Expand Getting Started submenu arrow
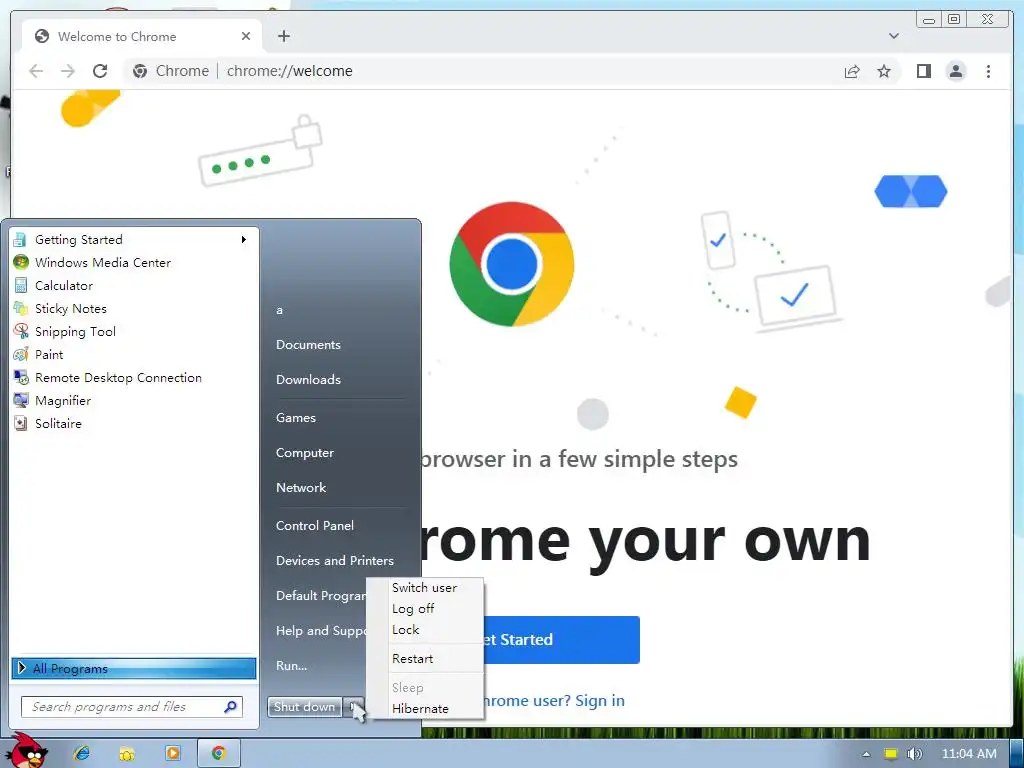 (x=244, y=240)
